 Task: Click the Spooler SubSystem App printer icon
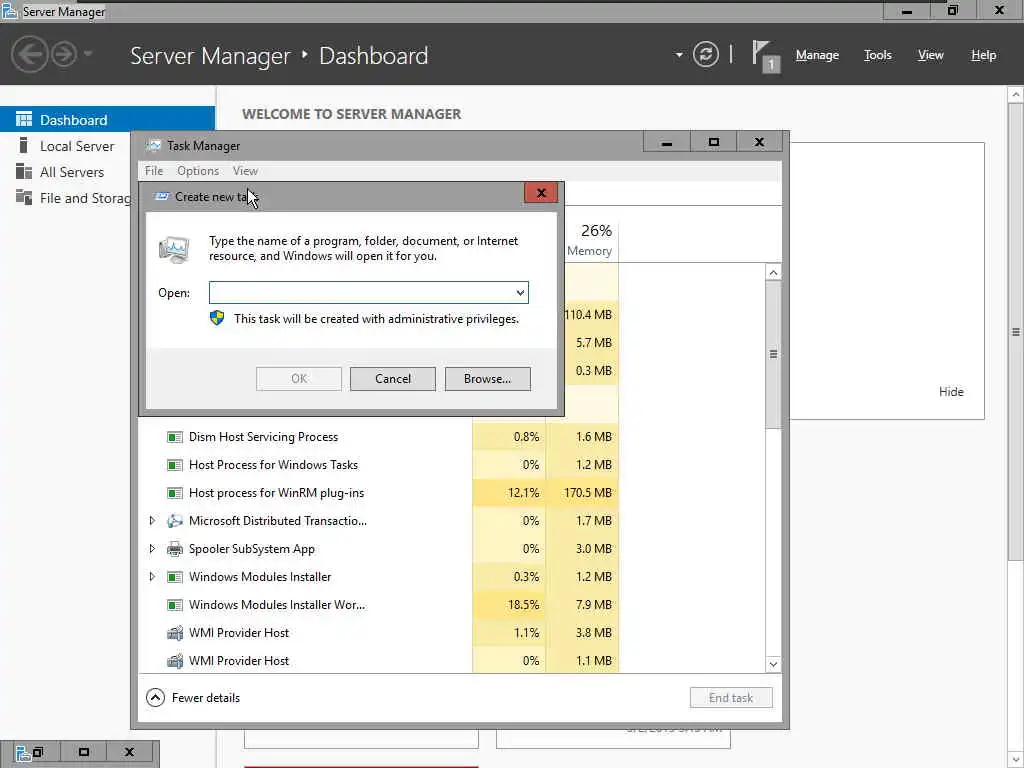[174, 549]
